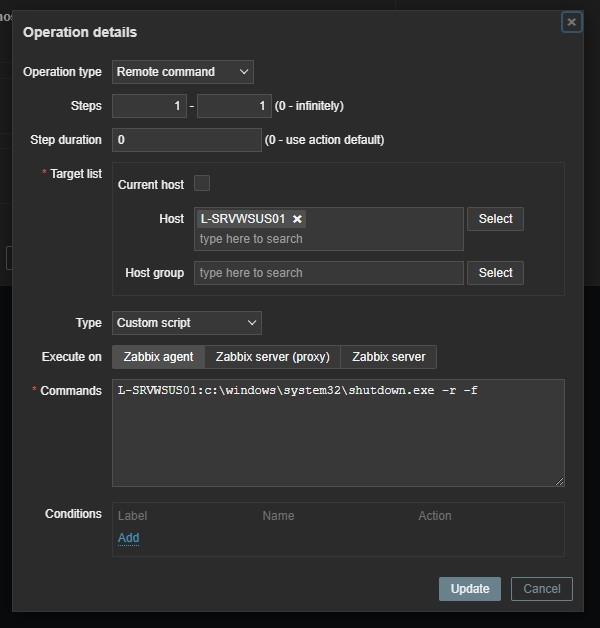Cancel the operation details dialog
This screenshot has height=628, width=600.
point(541,589)
